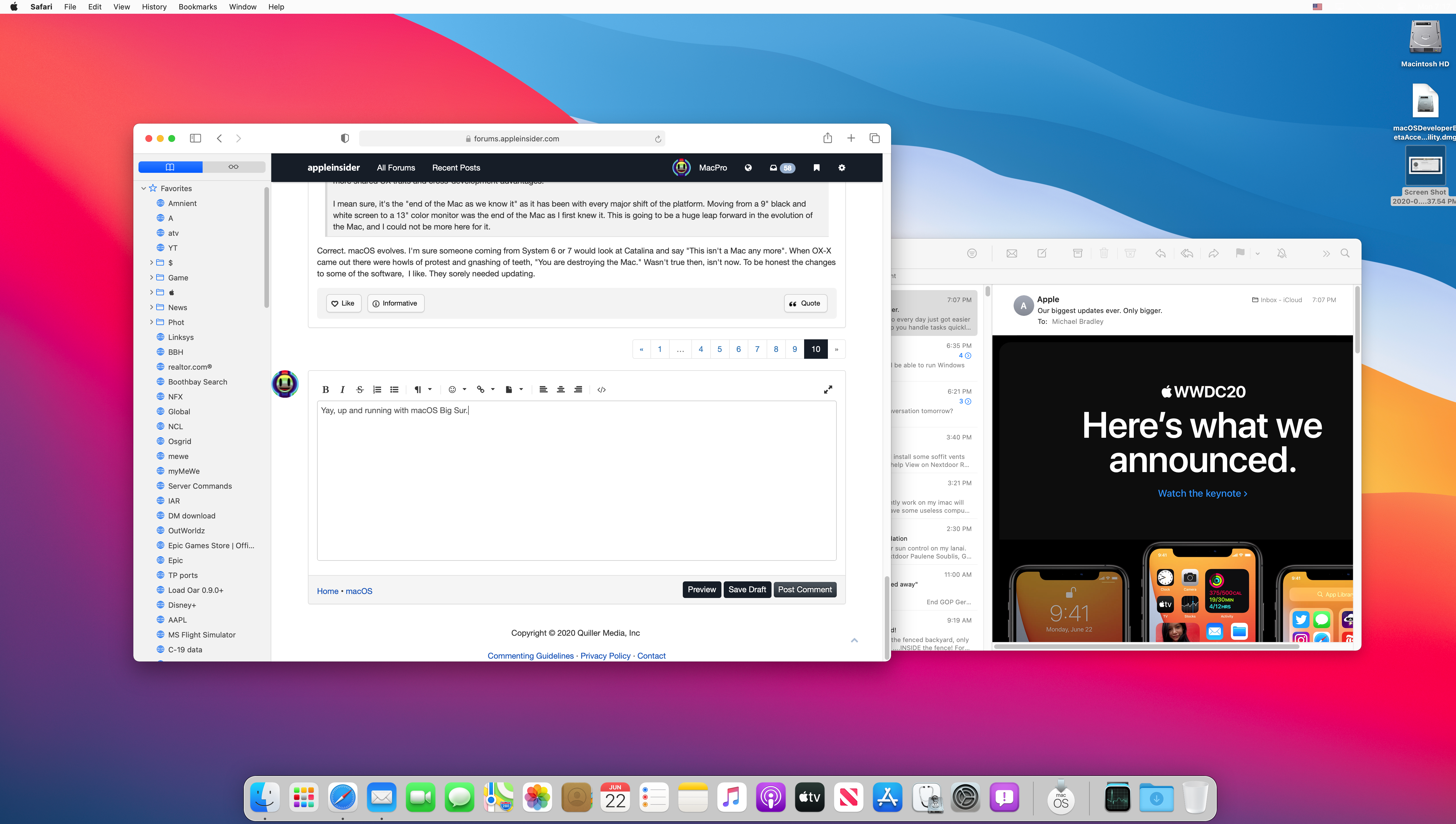Like the forum post
1456x824 pixels.
coord(343,303)
